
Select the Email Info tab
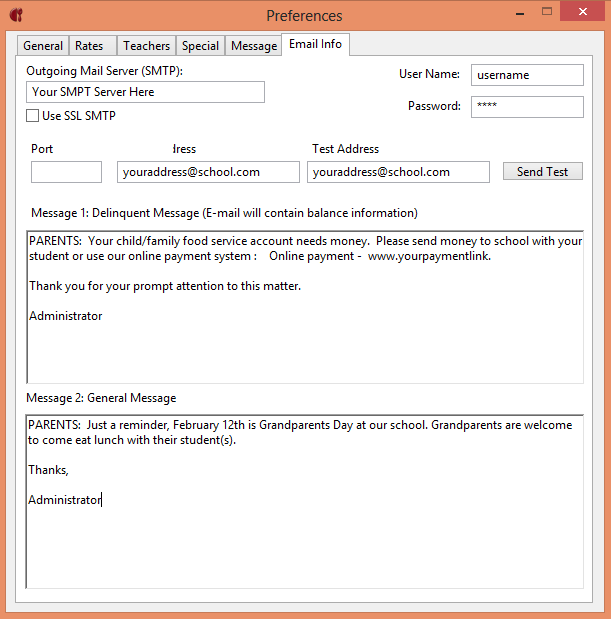(x=315, y=44)
